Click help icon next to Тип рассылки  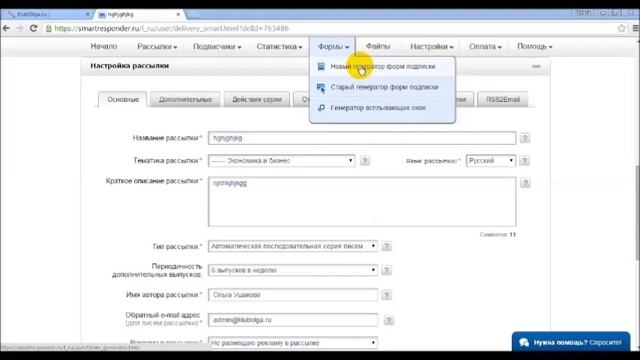(386, 246)
